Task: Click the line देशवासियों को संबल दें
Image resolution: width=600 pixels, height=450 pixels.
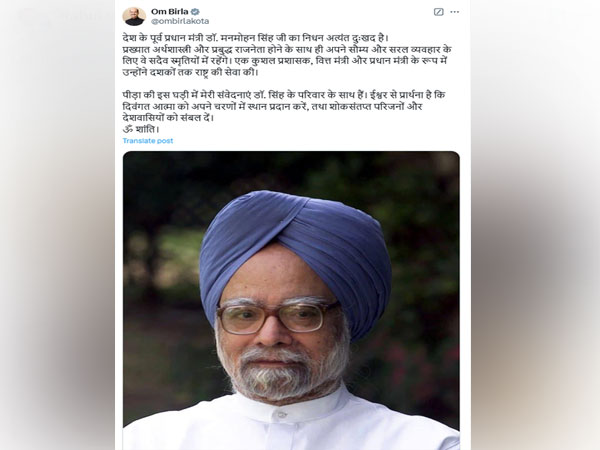Action: point(168,118)
